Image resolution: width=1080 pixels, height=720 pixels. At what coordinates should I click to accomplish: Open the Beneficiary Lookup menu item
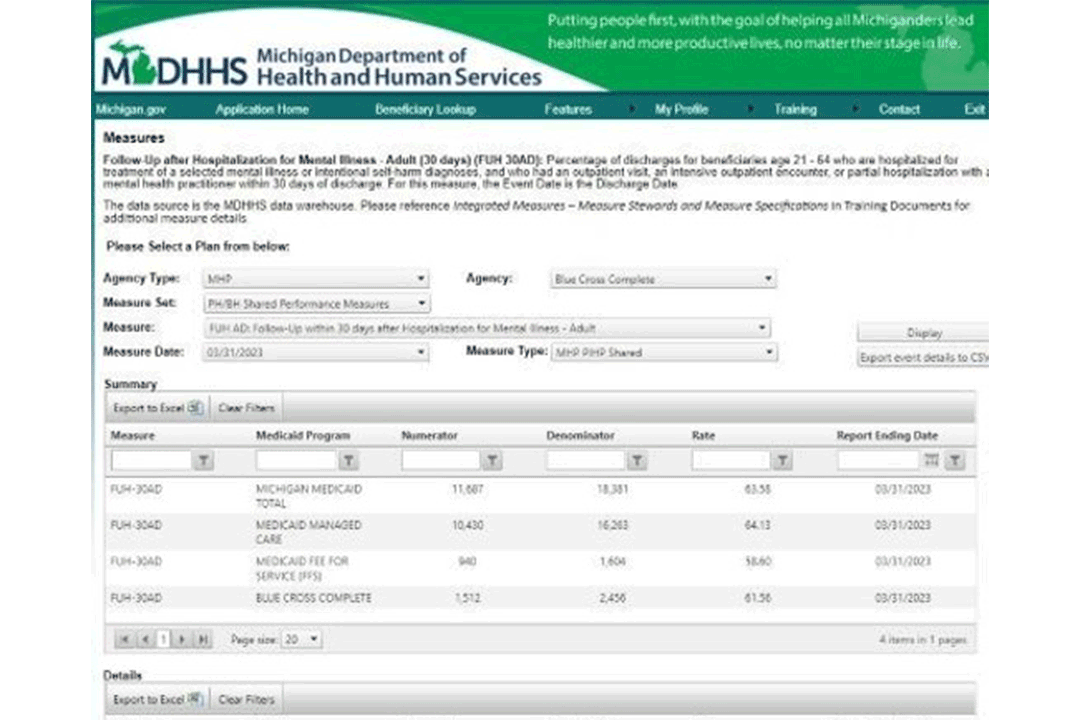coord(425,109)
